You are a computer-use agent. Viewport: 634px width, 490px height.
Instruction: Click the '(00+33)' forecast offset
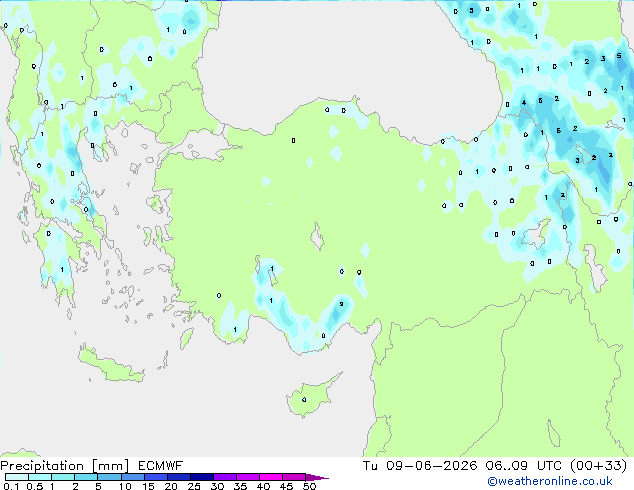coord(598,466)
